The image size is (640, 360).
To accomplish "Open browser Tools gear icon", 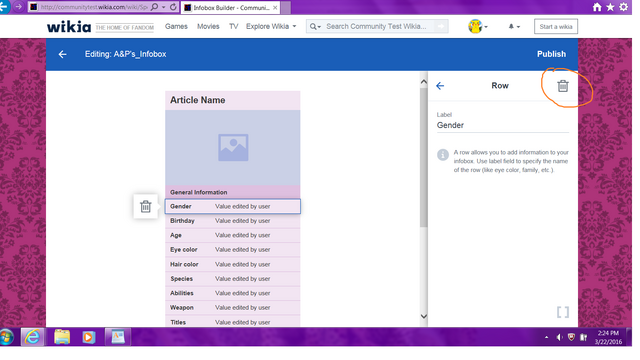I will coord(624,7).
